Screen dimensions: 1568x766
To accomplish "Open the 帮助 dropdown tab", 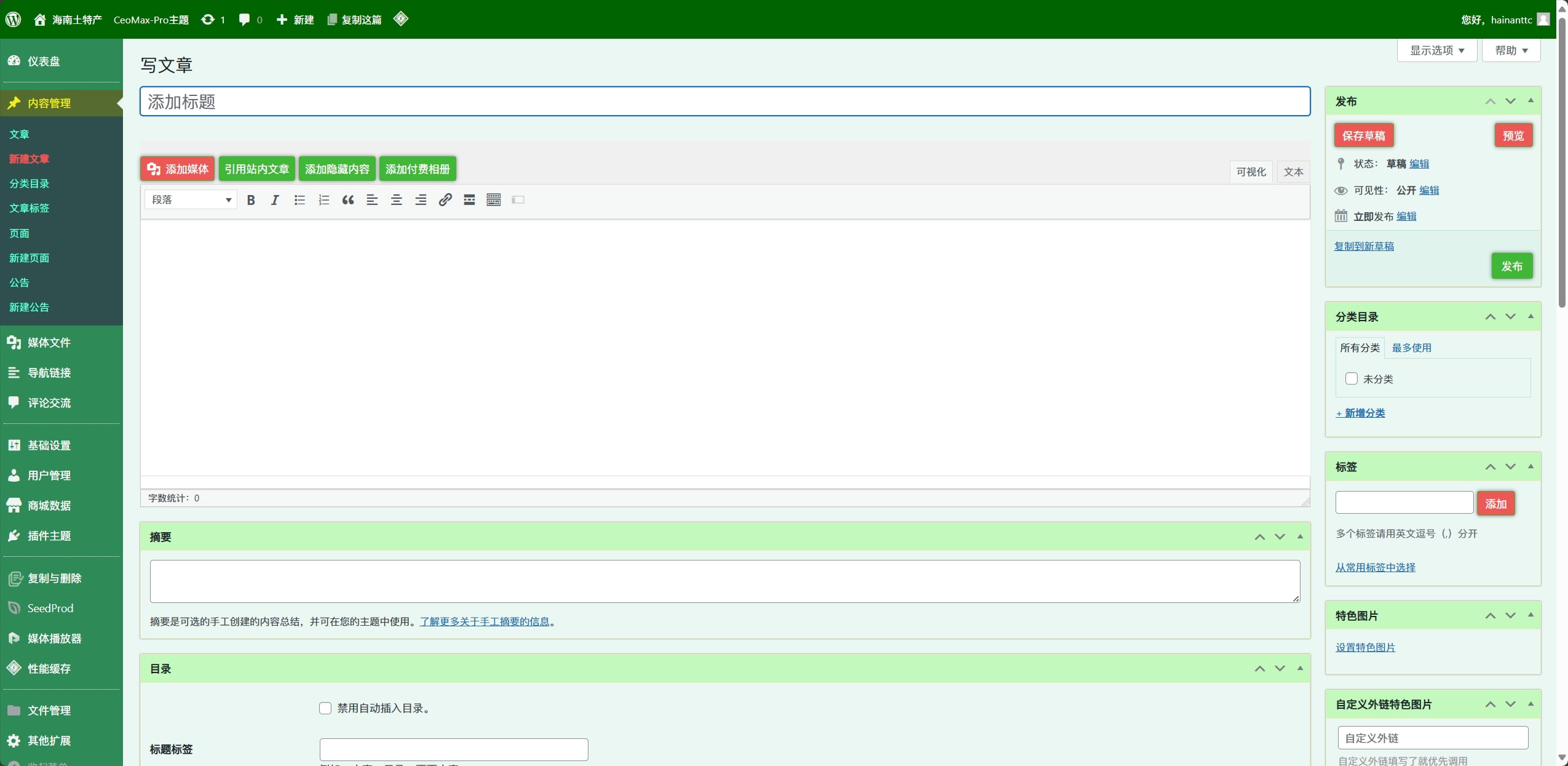I will click(1511, 50).
